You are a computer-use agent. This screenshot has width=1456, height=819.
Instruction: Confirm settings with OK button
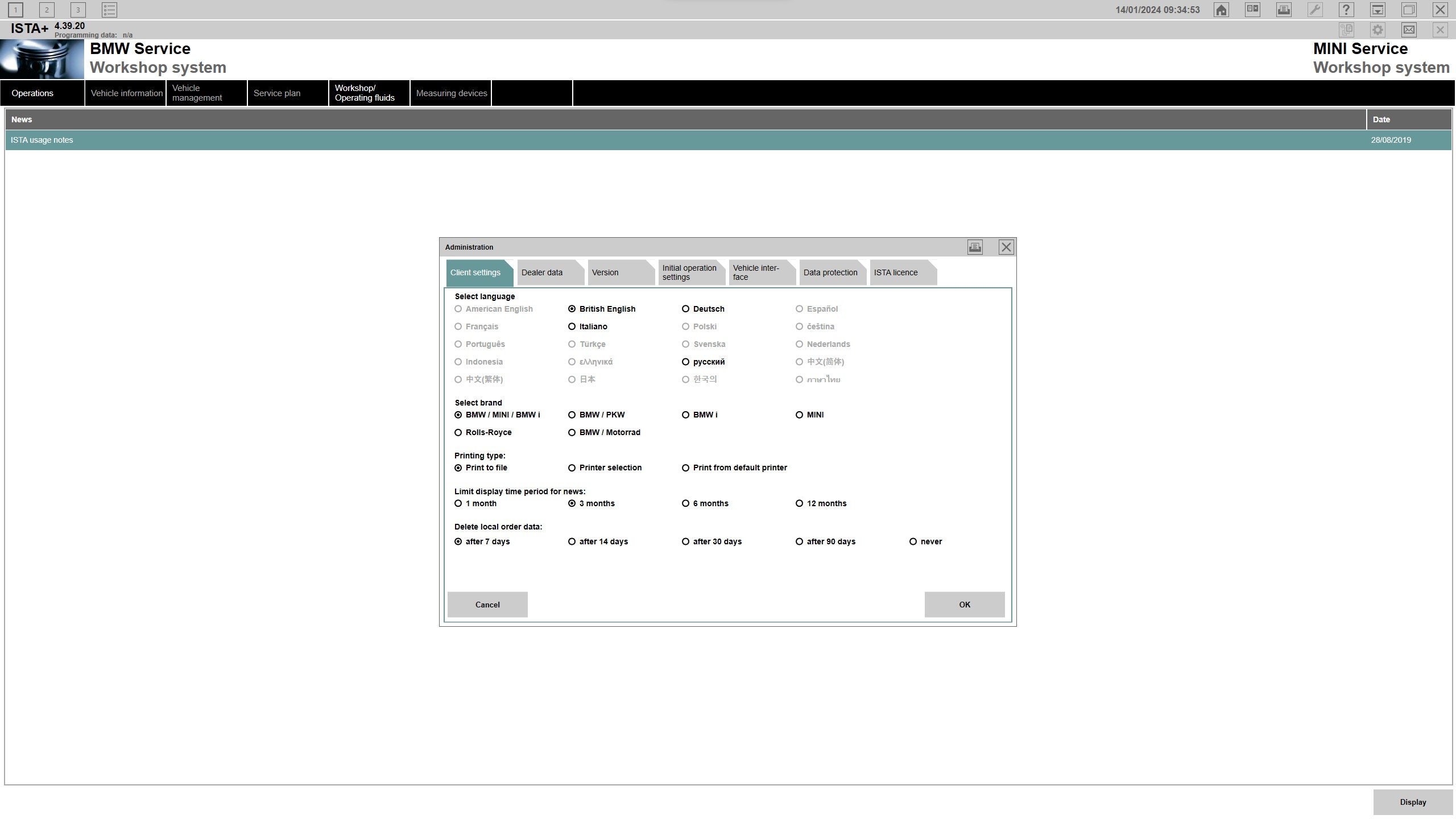point(965,605)
